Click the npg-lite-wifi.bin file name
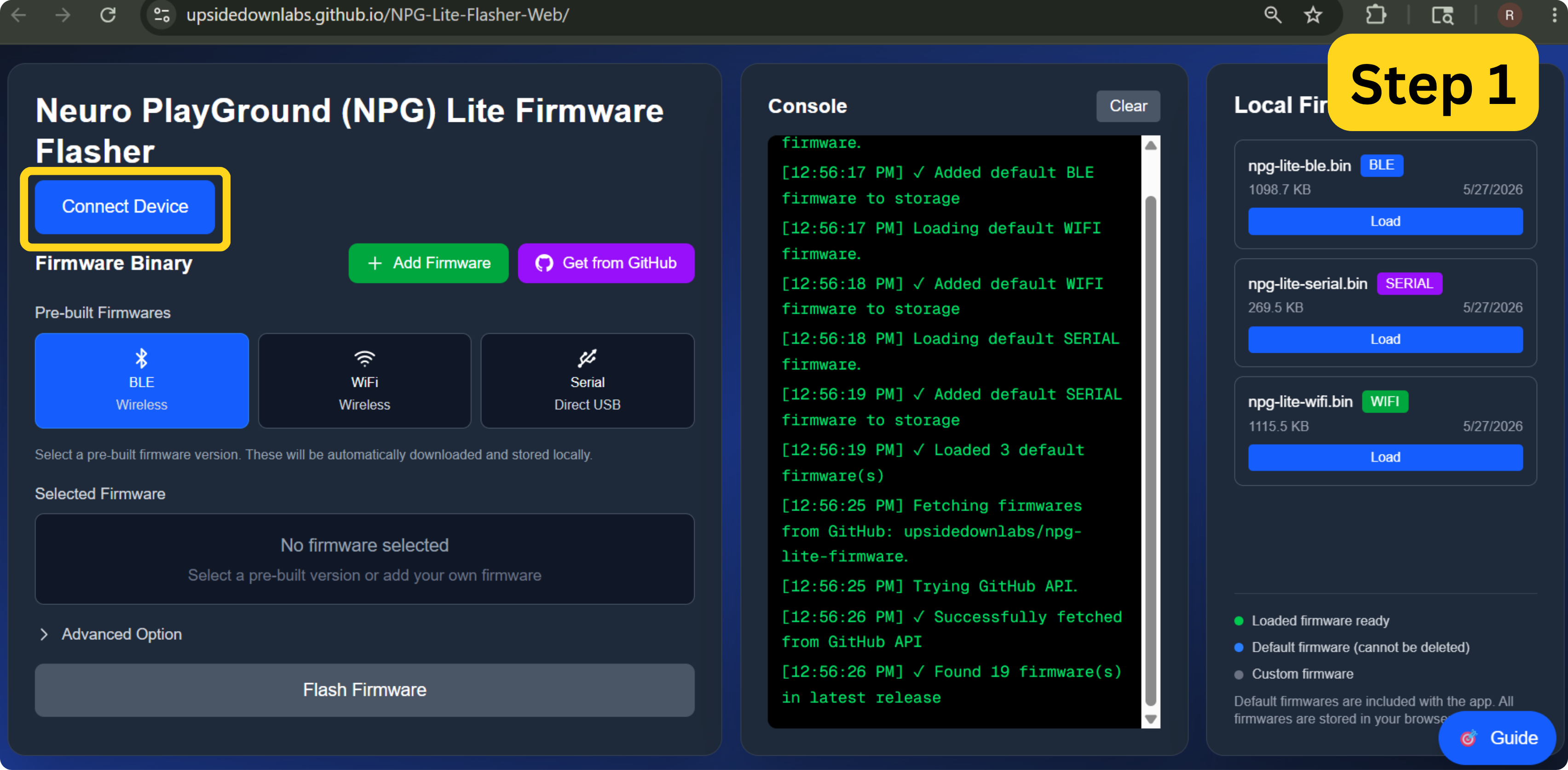 coord(1300,402)
